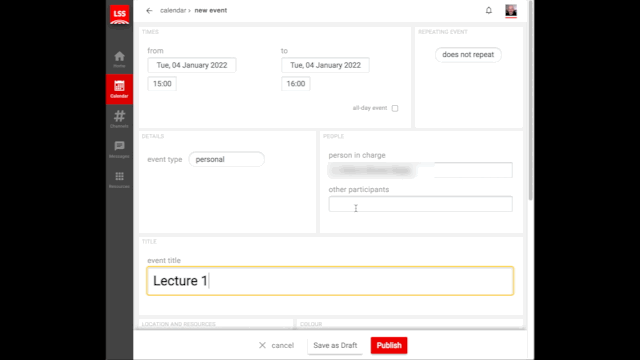Publish the event
Screen dimensions: 640x360
pyautogui.click(x=389, y=345)
